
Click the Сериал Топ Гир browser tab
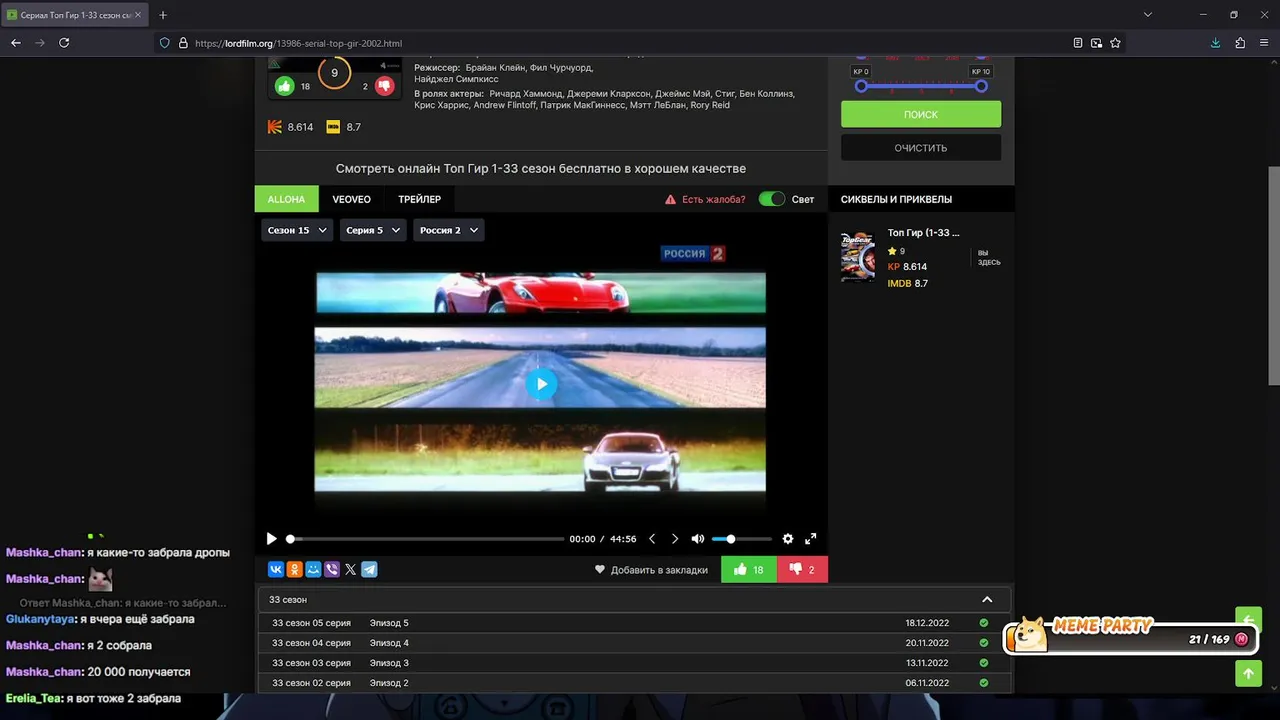pyautogui.click(x=75, y=15)
